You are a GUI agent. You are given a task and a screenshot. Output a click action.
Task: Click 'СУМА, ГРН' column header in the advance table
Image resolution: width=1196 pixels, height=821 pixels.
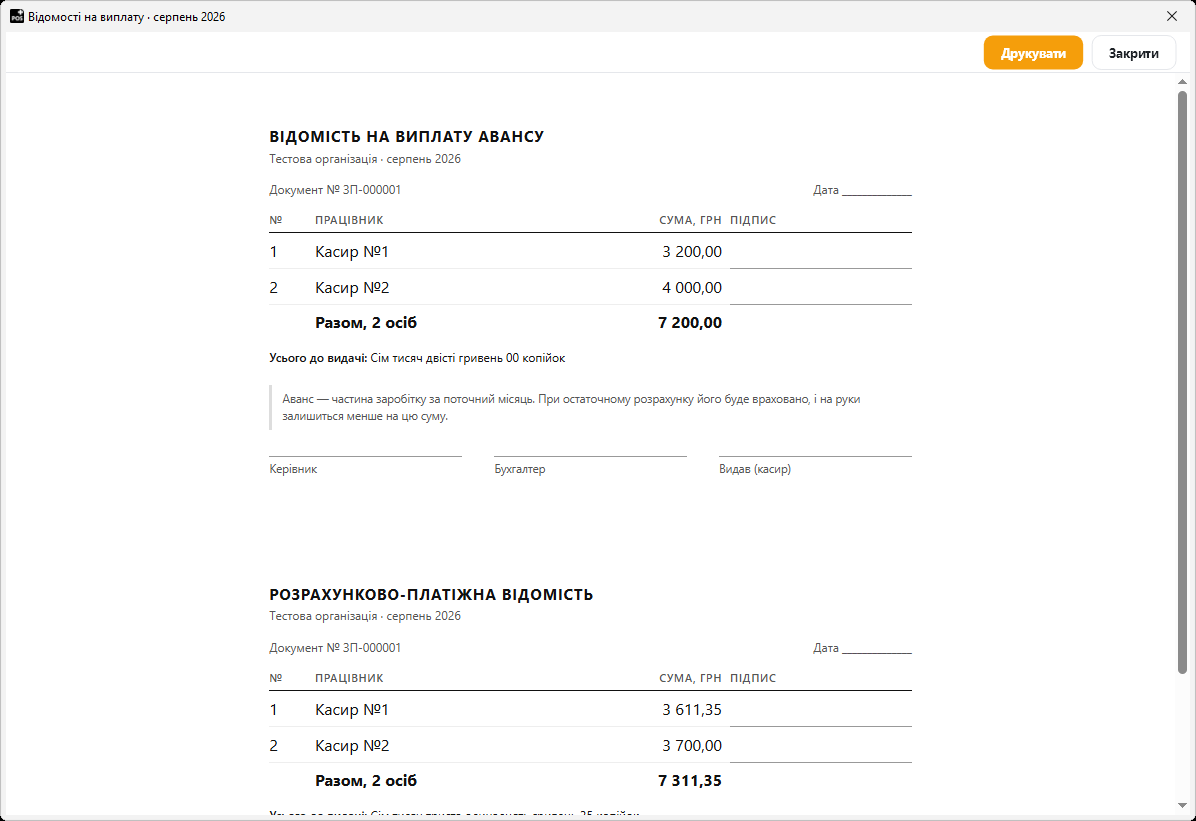pos(690,221)
